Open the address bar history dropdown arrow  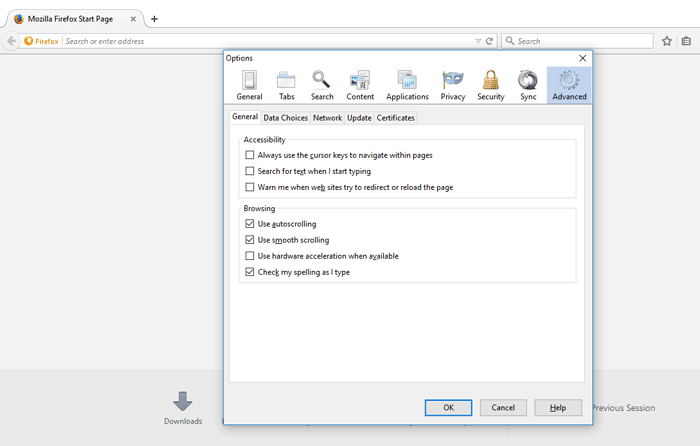point(478,41)
